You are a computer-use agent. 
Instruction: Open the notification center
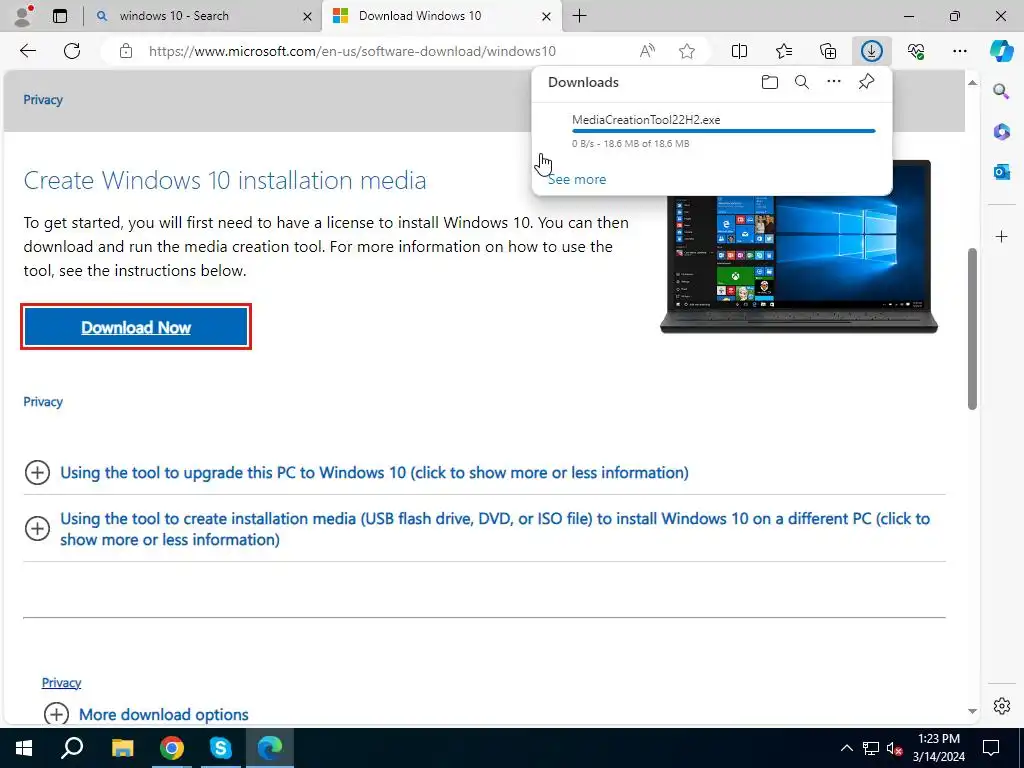(x=991, y=748)
